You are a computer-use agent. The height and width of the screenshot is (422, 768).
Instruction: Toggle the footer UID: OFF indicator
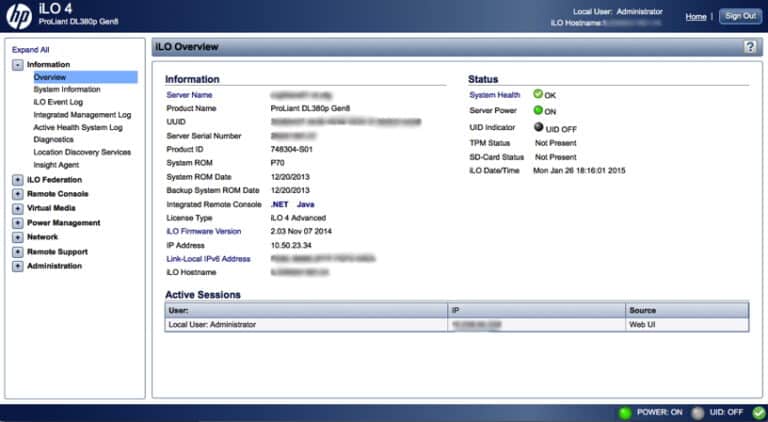tap(697, 413)
